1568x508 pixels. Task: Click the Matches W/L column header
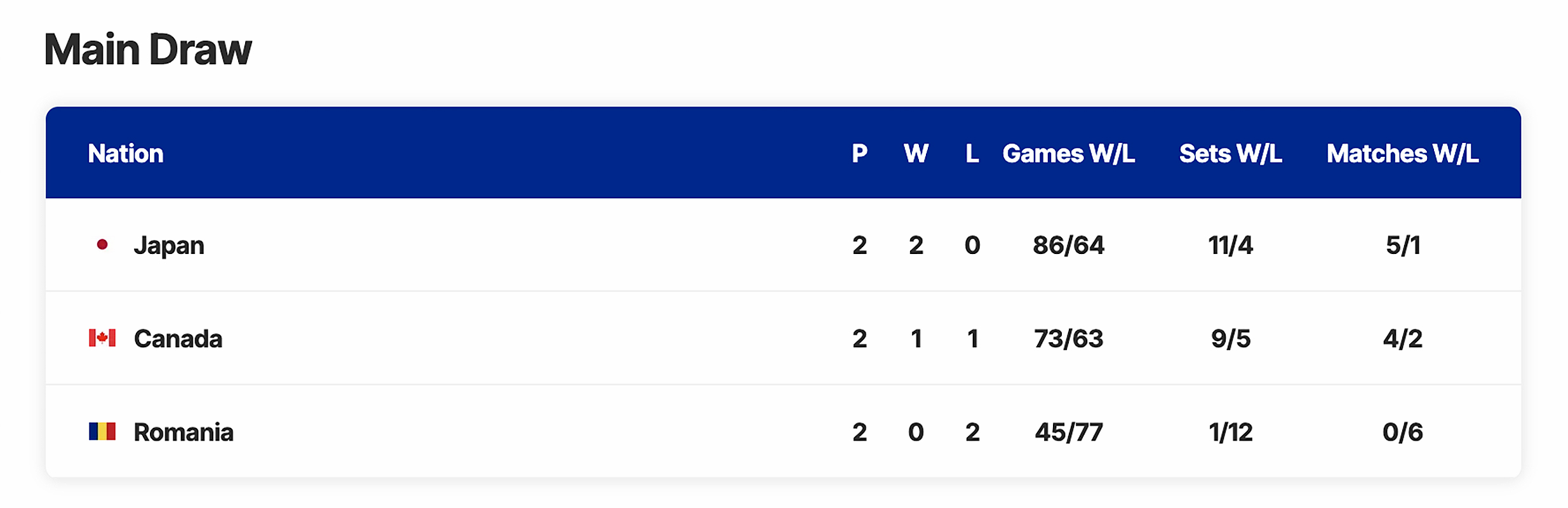click(x=1402, y=154)
